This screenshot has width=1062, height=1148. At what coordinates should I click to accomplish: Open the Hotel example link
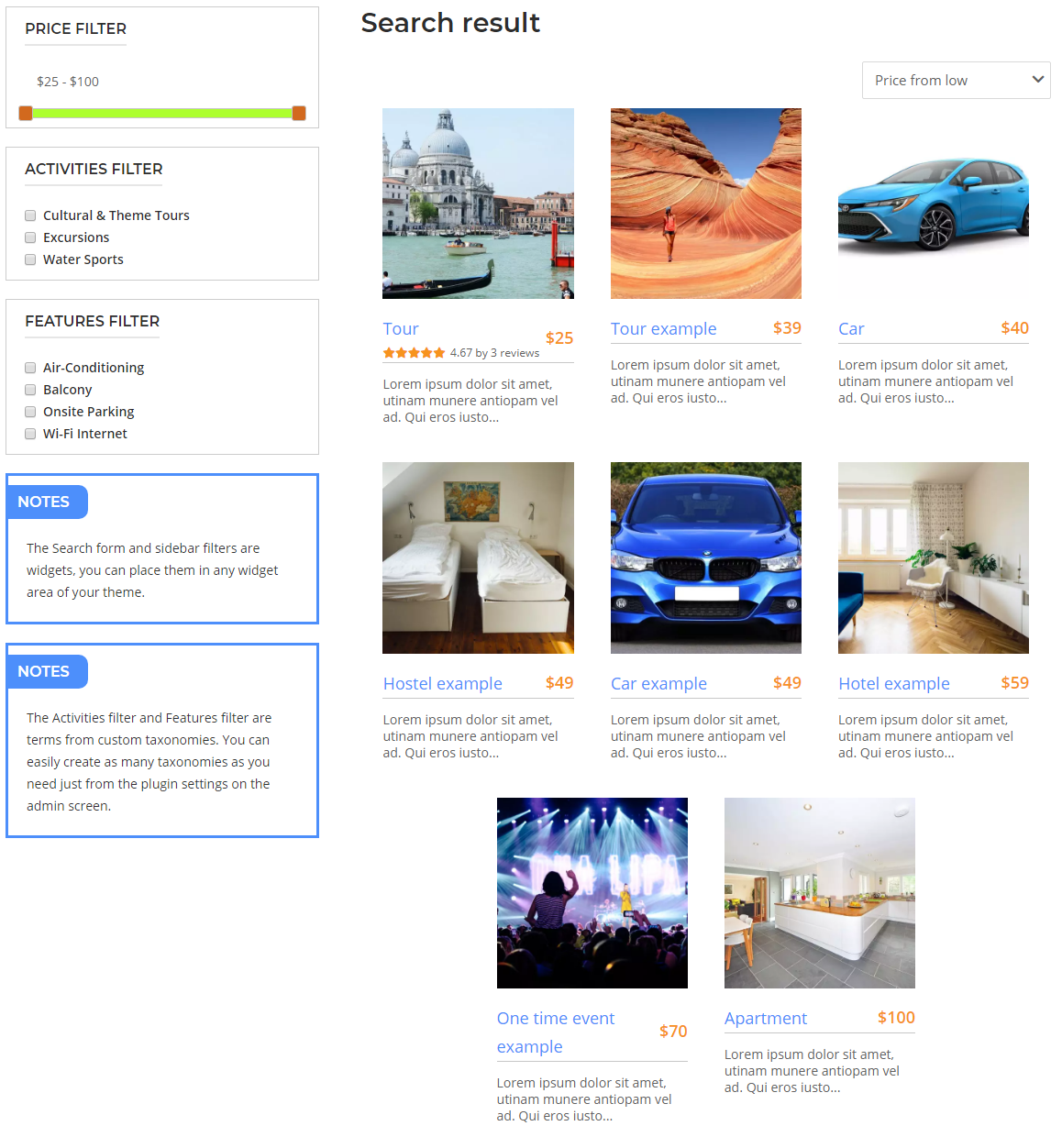point(894,683)
